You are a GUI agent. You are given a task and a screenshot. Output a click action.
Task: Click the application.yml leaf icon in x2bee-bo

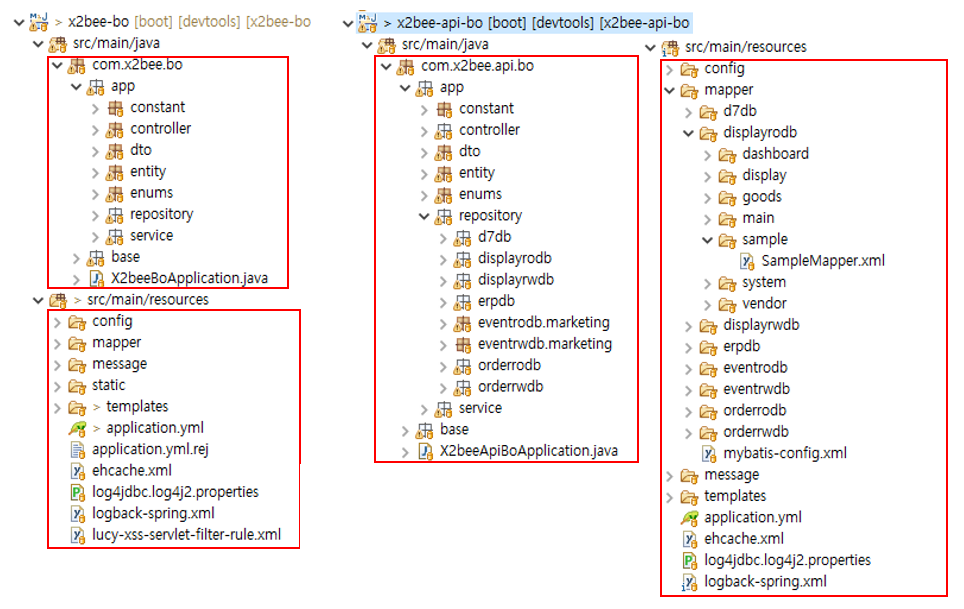pyautogui.click(x=78, y=428)
